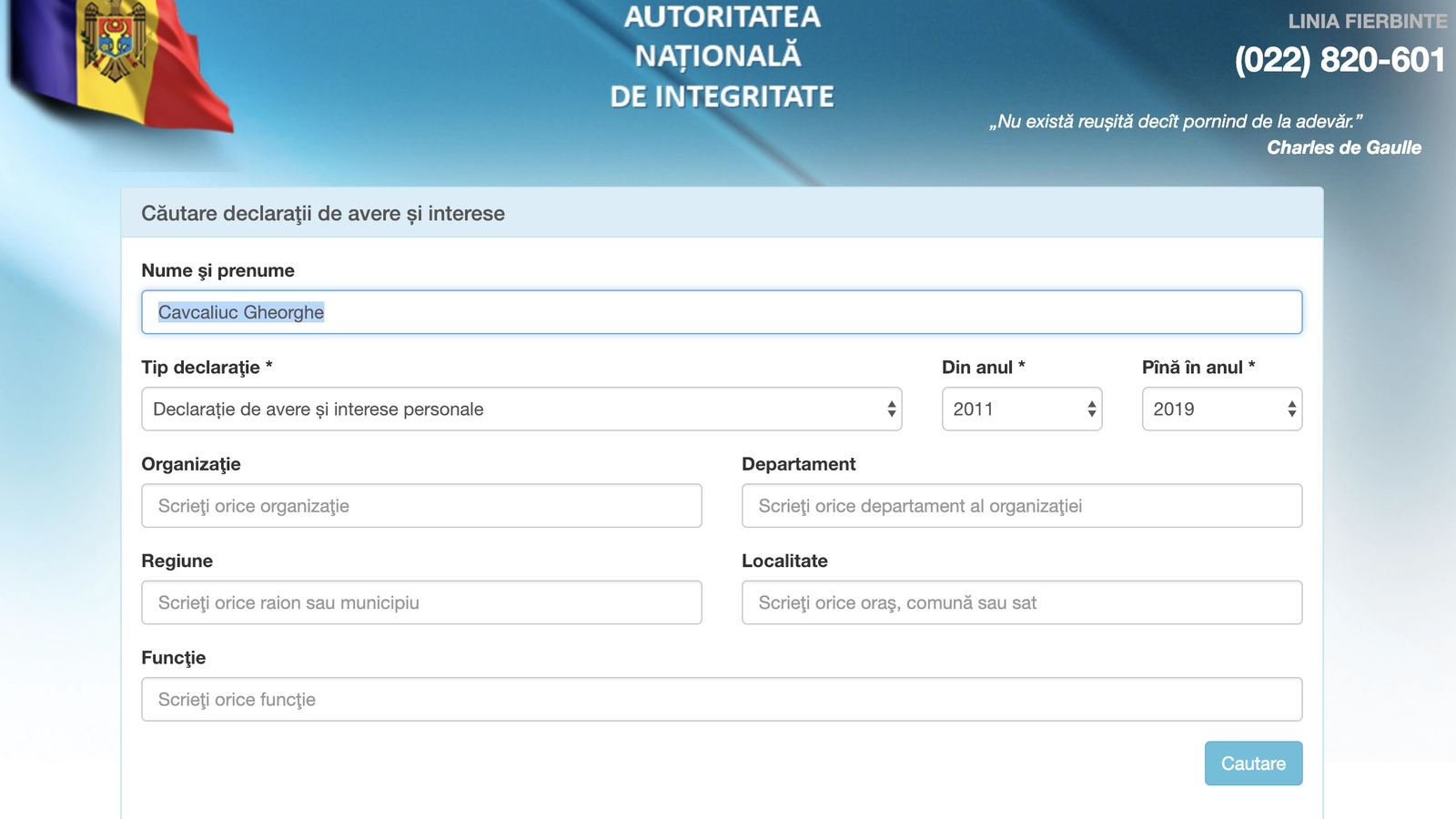Image resolution: width=1456 pixels, height=819 pixels.
Task: Click the Nume și prenume label
Action: click(x=218, y=271)
